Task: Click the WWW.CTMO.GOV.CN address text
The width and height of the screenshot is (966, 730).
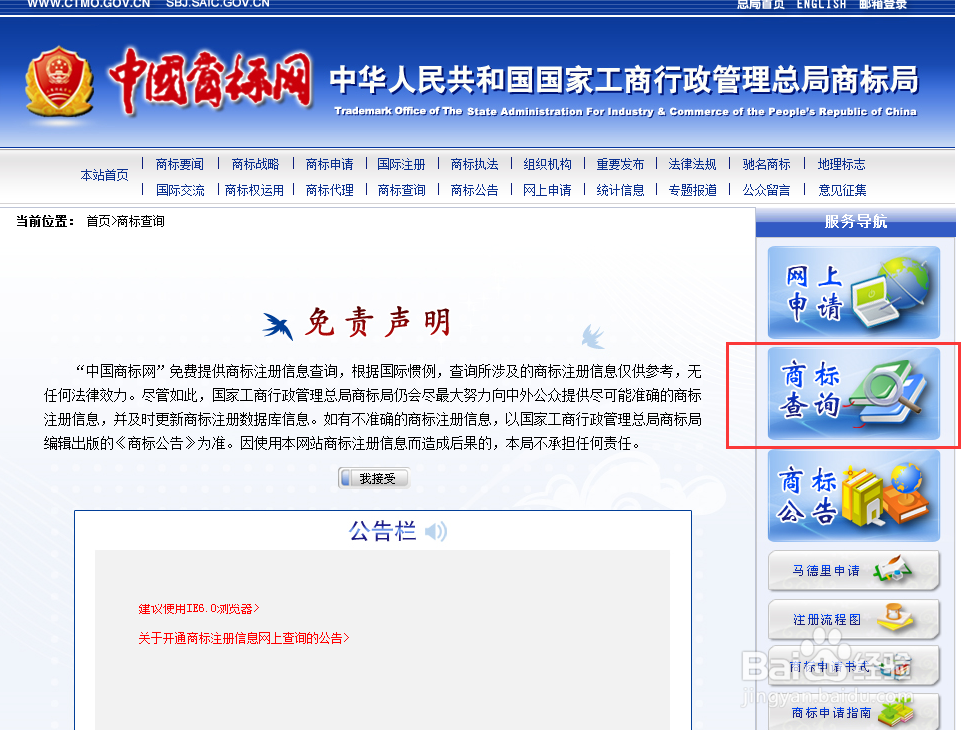Action: coord(89,4)
